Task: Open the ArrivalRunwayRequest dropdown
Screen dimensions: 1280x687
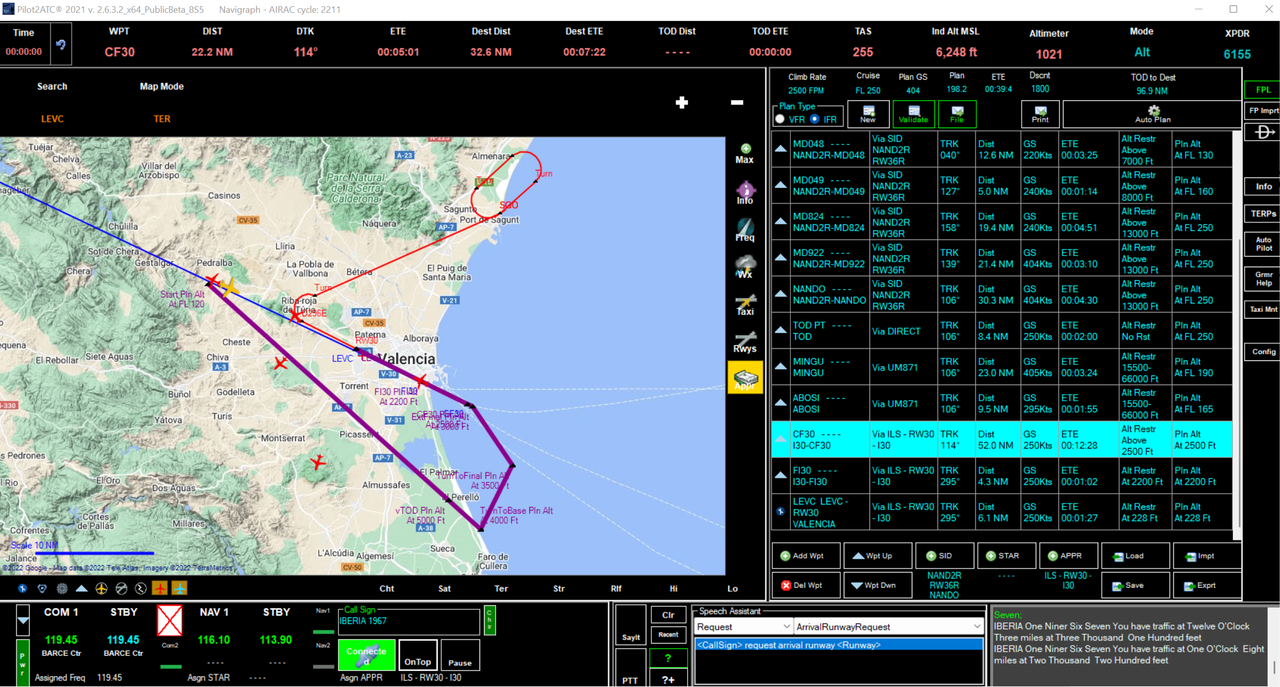Action: coord(889,627)
